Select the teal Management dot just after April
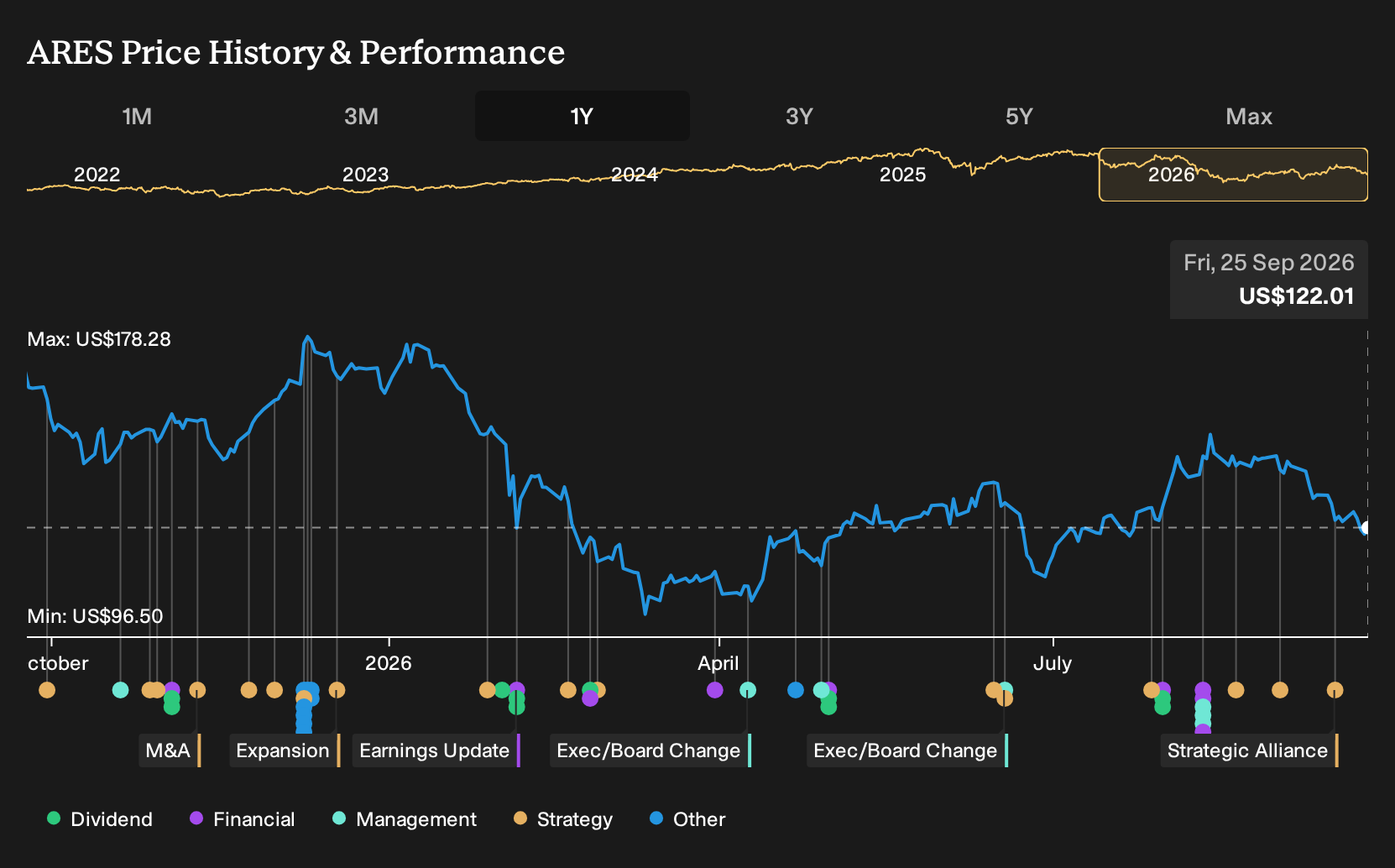1395x868 pixels. (748, 690)
